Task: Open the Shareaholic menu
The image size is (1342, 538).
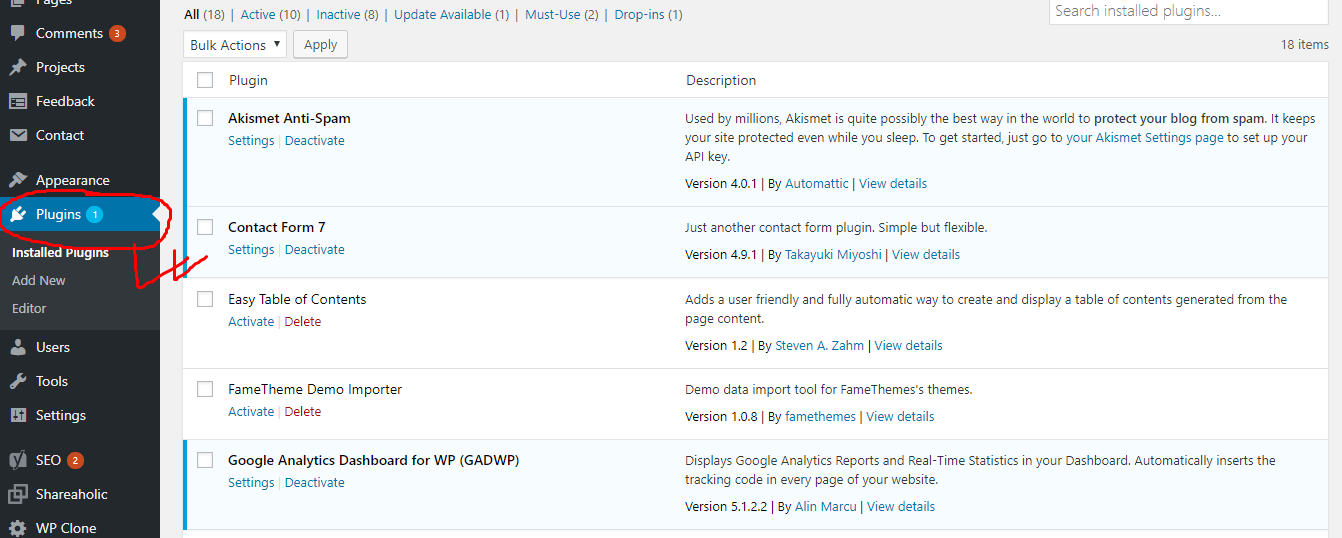Action: coord(79,494)
